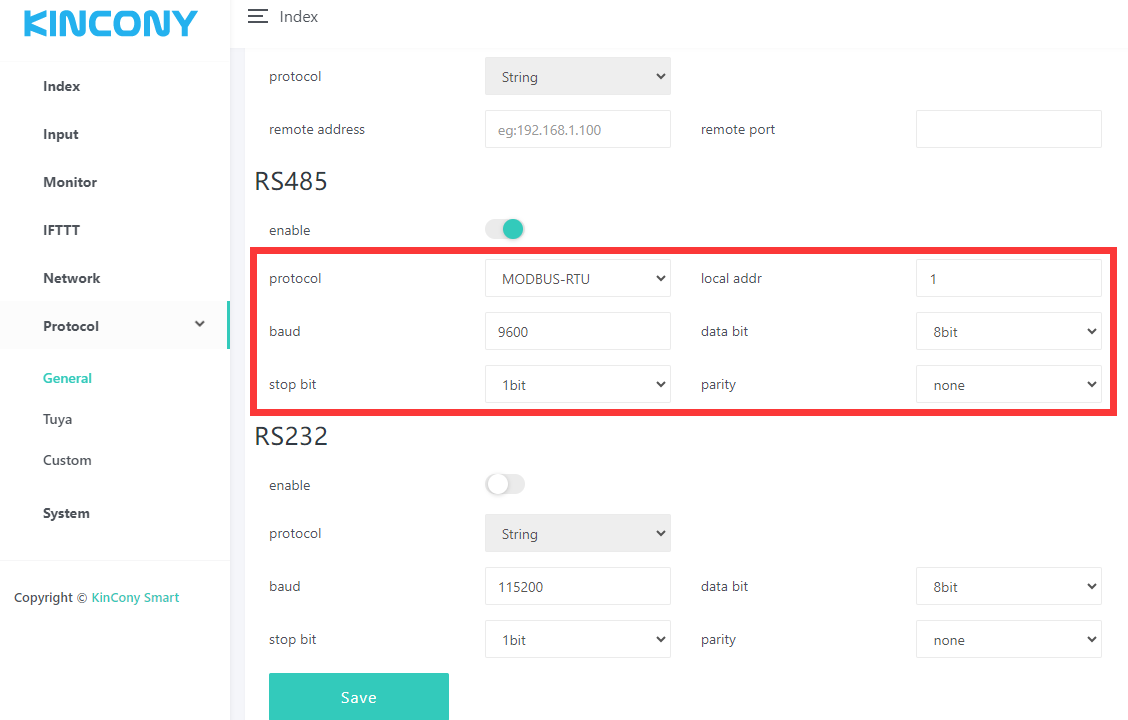The image size is (1128, 720).
Task: Toggle the RS485 enable switch
Action: click(x=505, y=230)
